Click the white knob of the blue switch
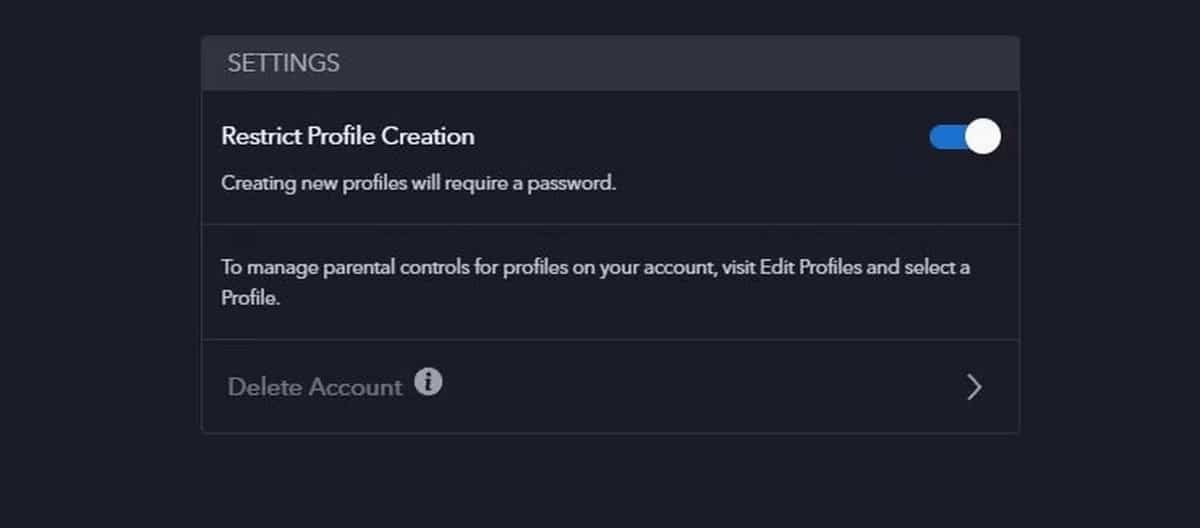This screenshot has width=1200, height=528. tap(983, 137)
